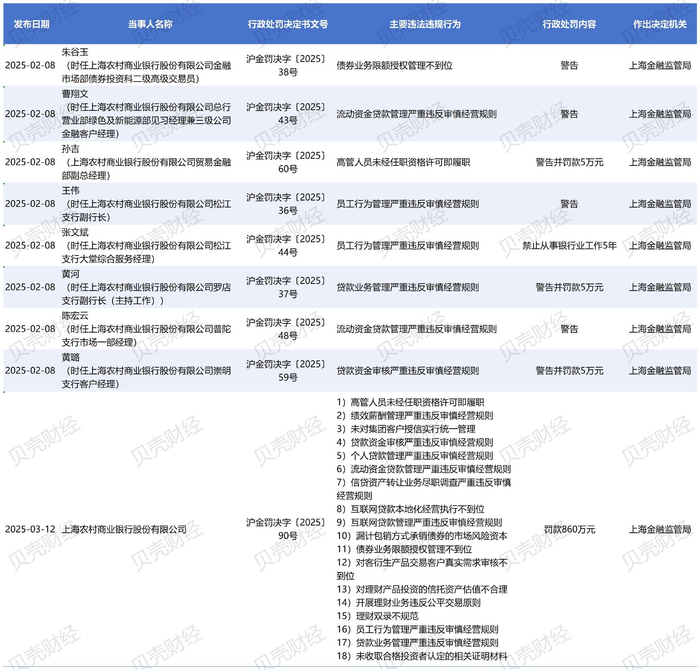This screenshot has height=670, width=700.
Task: Click the 行政处罚内容 column header
Action: pos(569,24)
